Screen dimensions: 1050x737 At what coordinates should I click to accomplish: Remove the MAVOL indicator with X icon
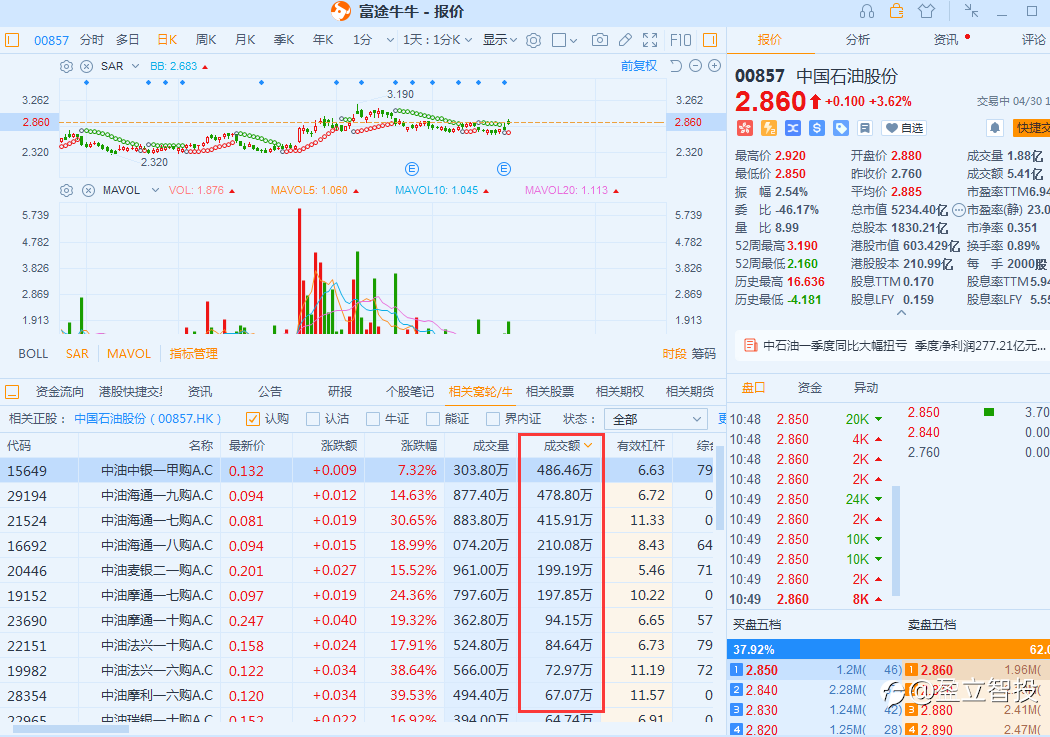[88, 191]
